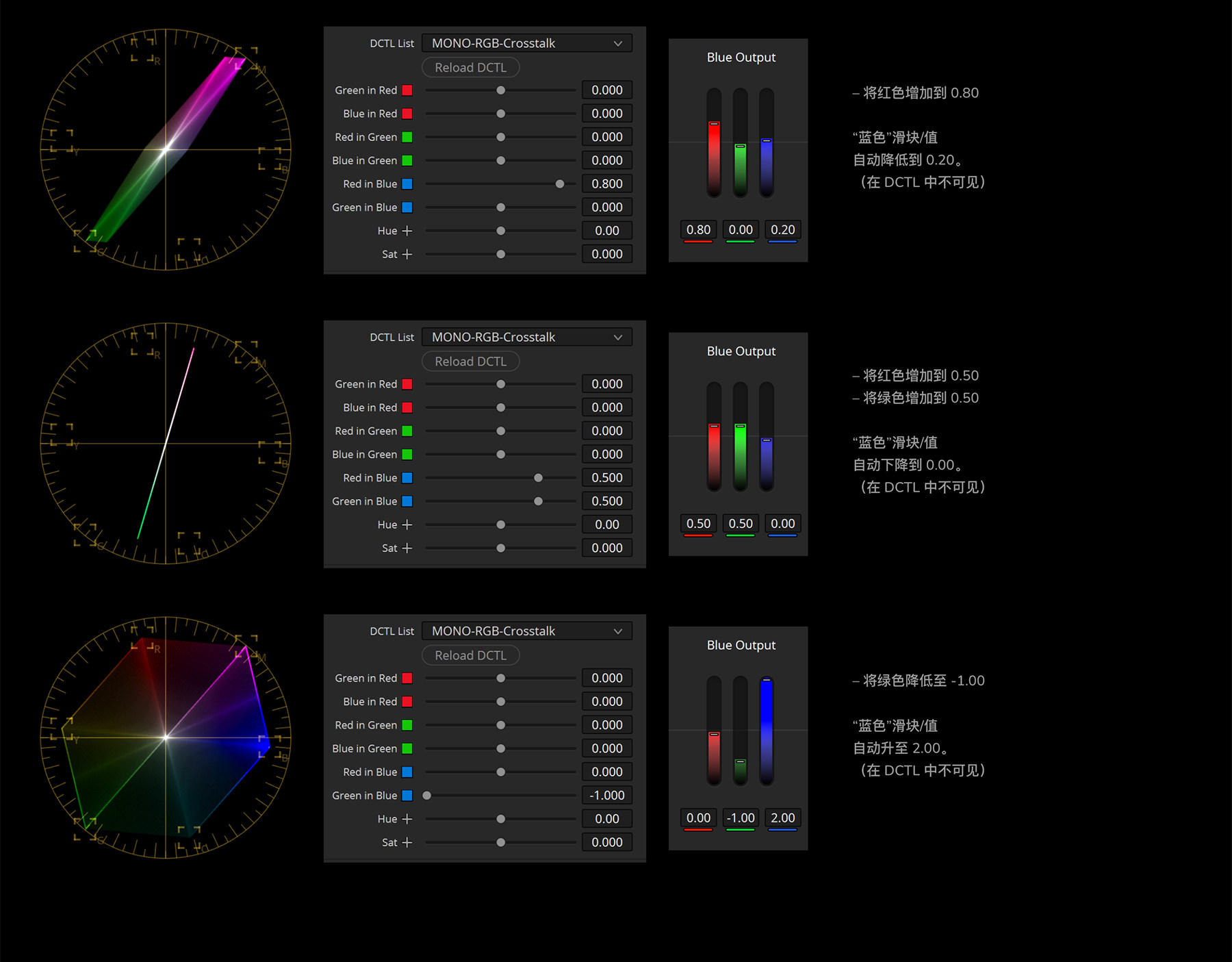Click the vectorscope with the magenta-green trace

[166, 149]
